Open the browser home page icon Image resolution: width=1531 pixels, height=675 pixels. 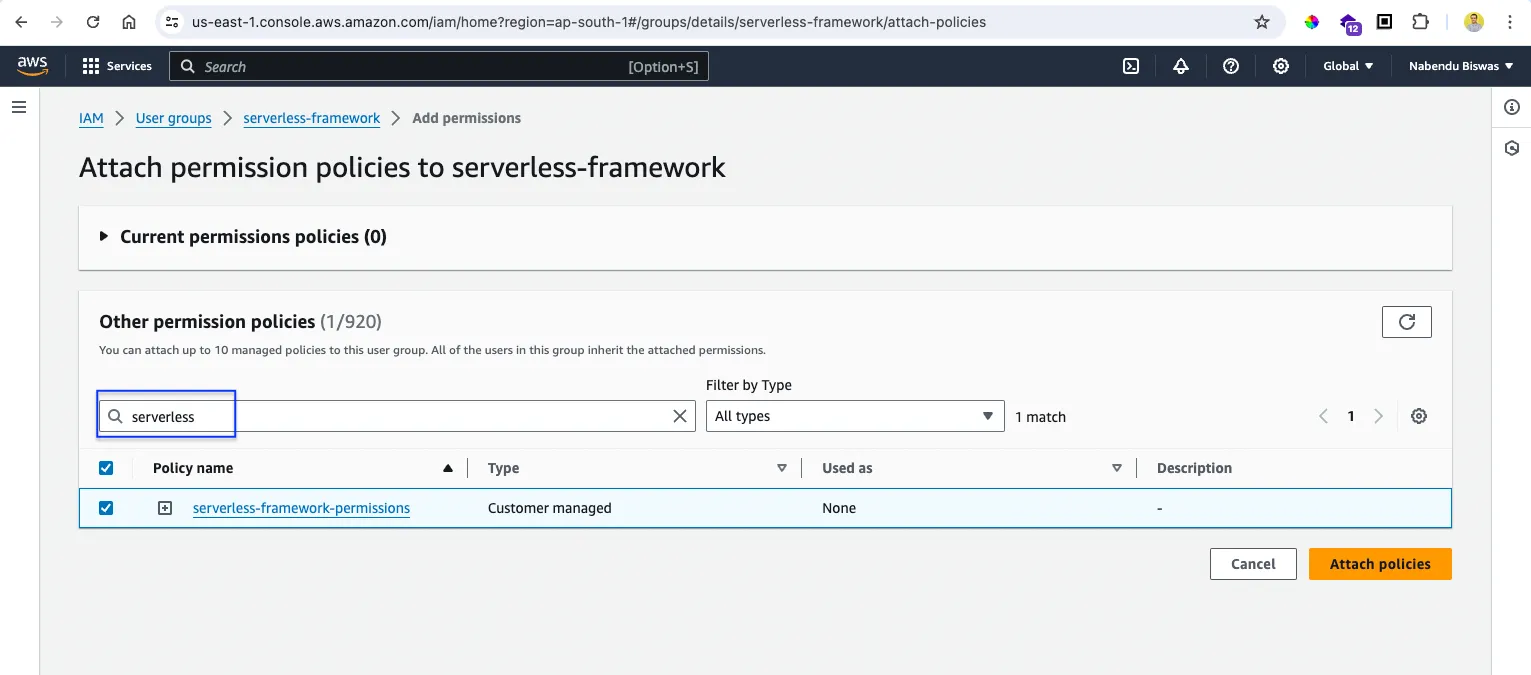129,22
